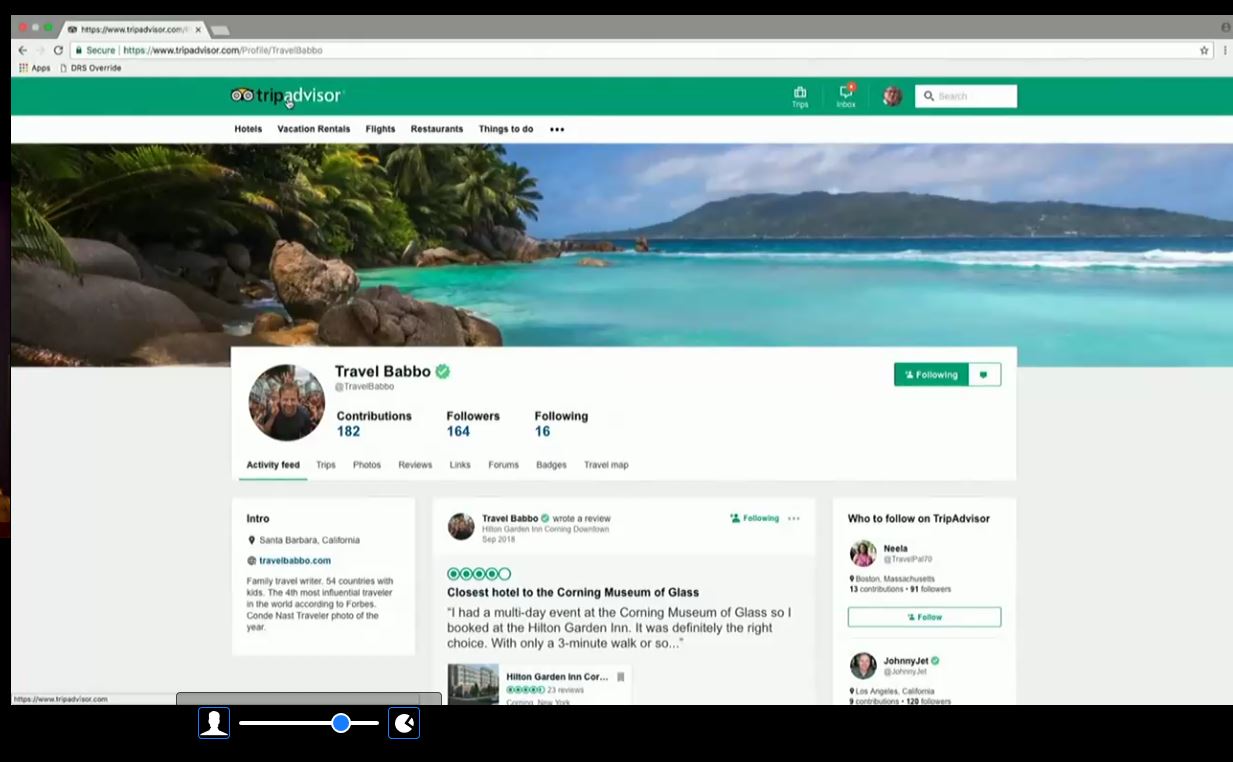The width and height of the screenshot is (1233, 762).
Task: Click the browser address bar URL
Action: point(223,50)
